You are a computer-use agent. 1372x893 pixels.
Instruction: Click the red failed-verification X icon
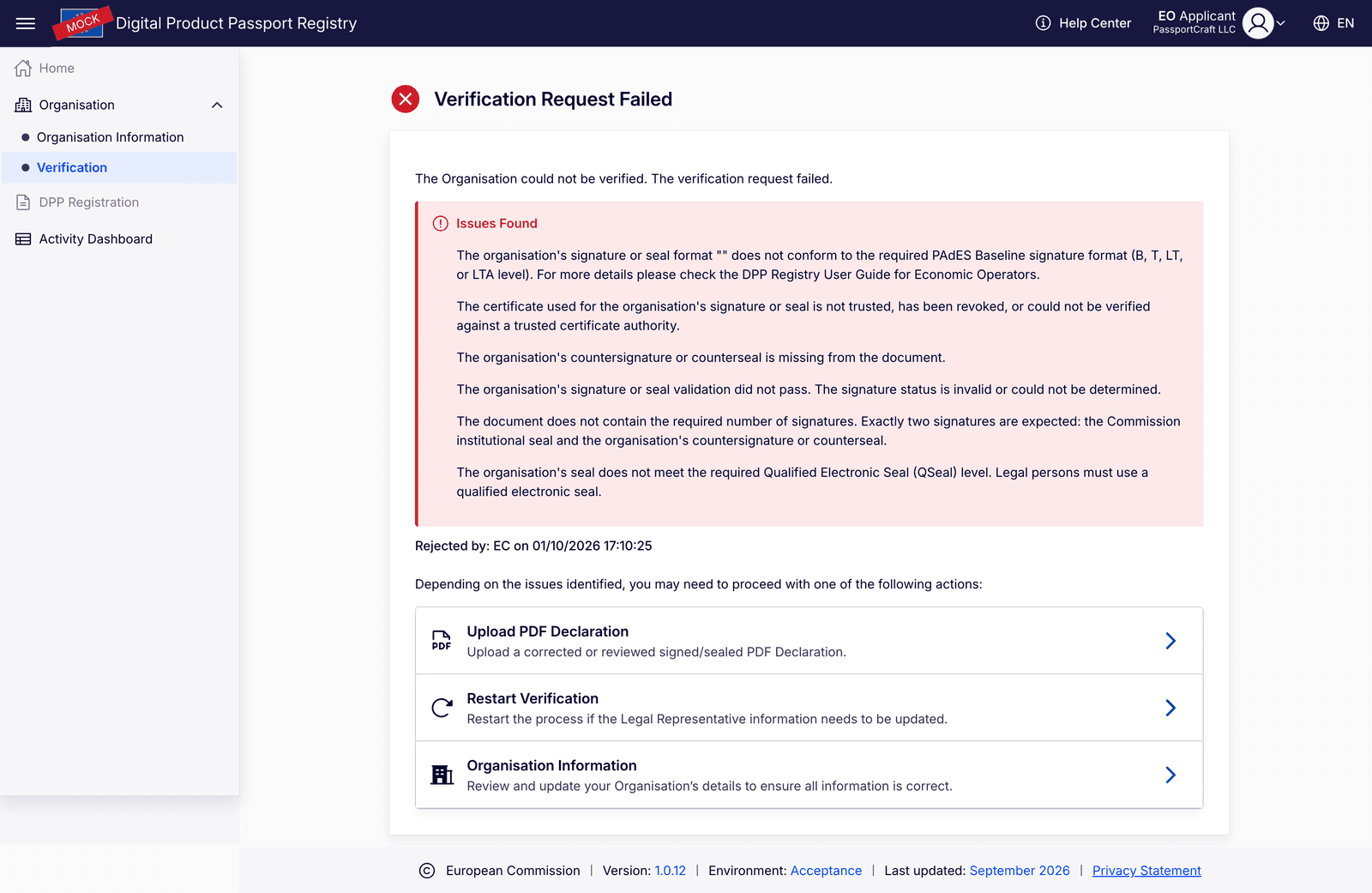coord(406,100)
